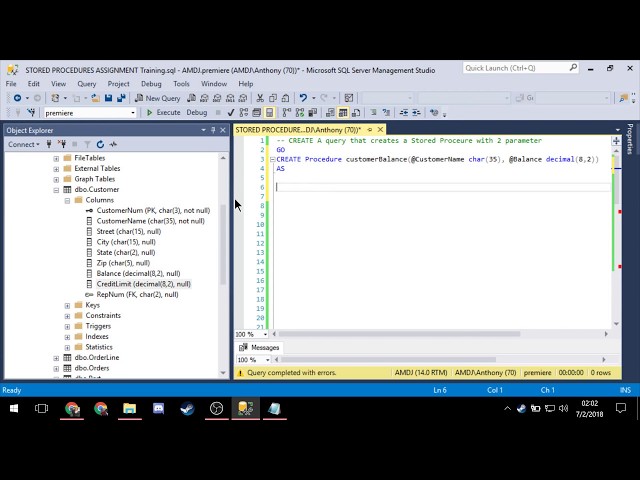Open Windows Start menu
The image size is (640, 480).
pyautogui.click(x=14, y=409)
